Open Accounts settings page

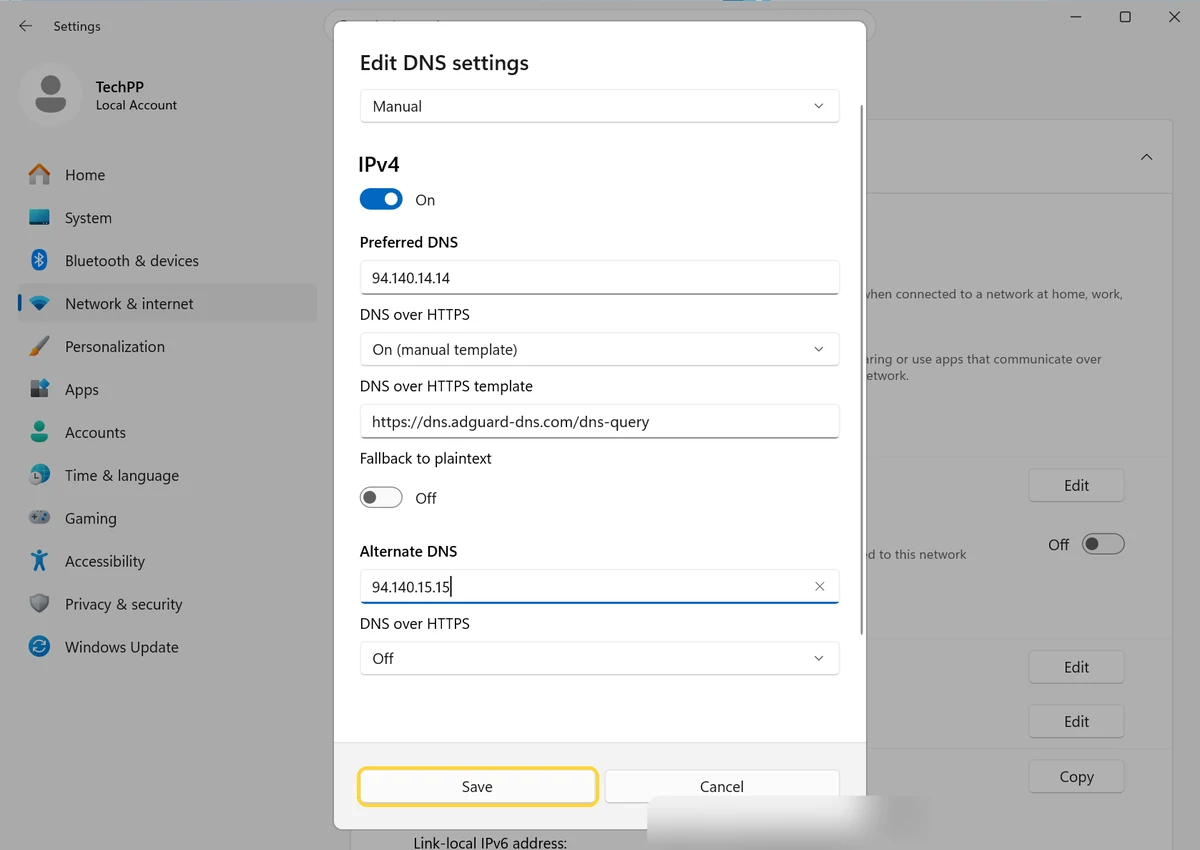point(168,433)
